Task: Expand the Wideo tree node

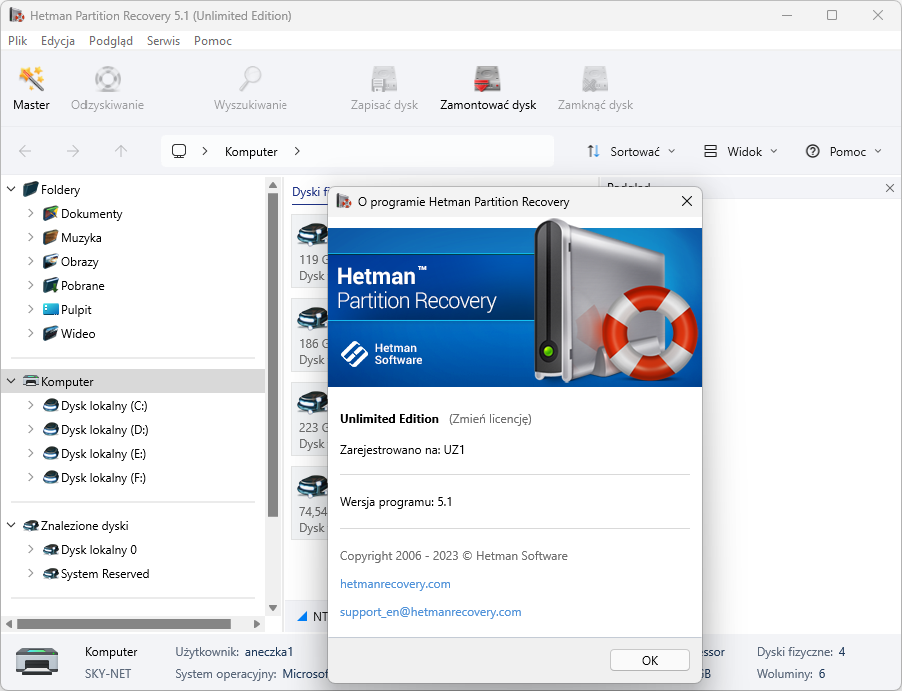Action: click(x=30, y=333)
